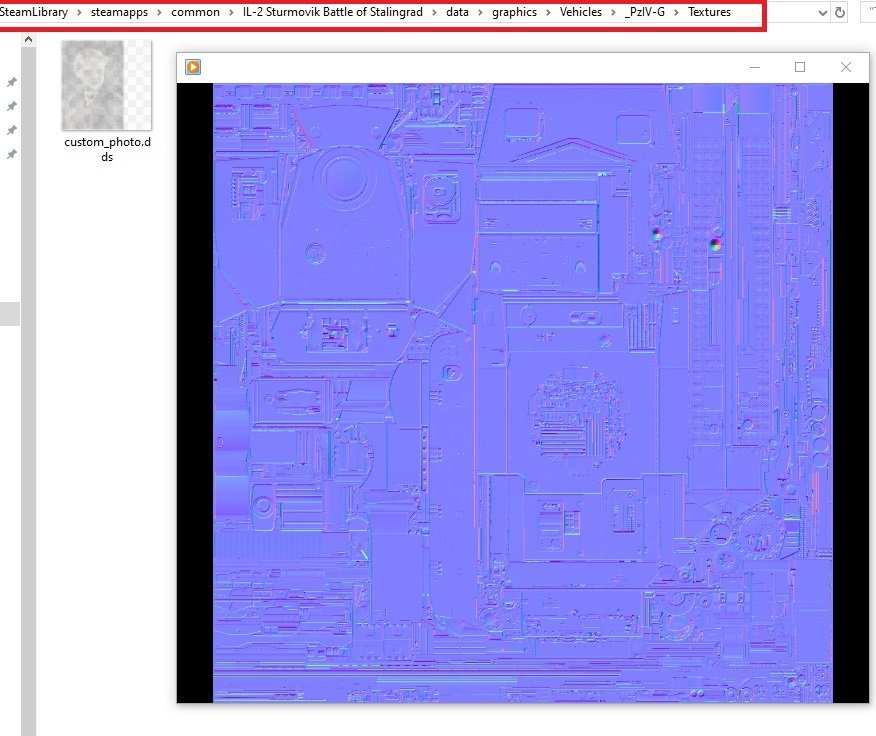Go to the _PzIV-G folder in path
The image size is (876, 736).
pyautogui.click(x=645, y=12)
